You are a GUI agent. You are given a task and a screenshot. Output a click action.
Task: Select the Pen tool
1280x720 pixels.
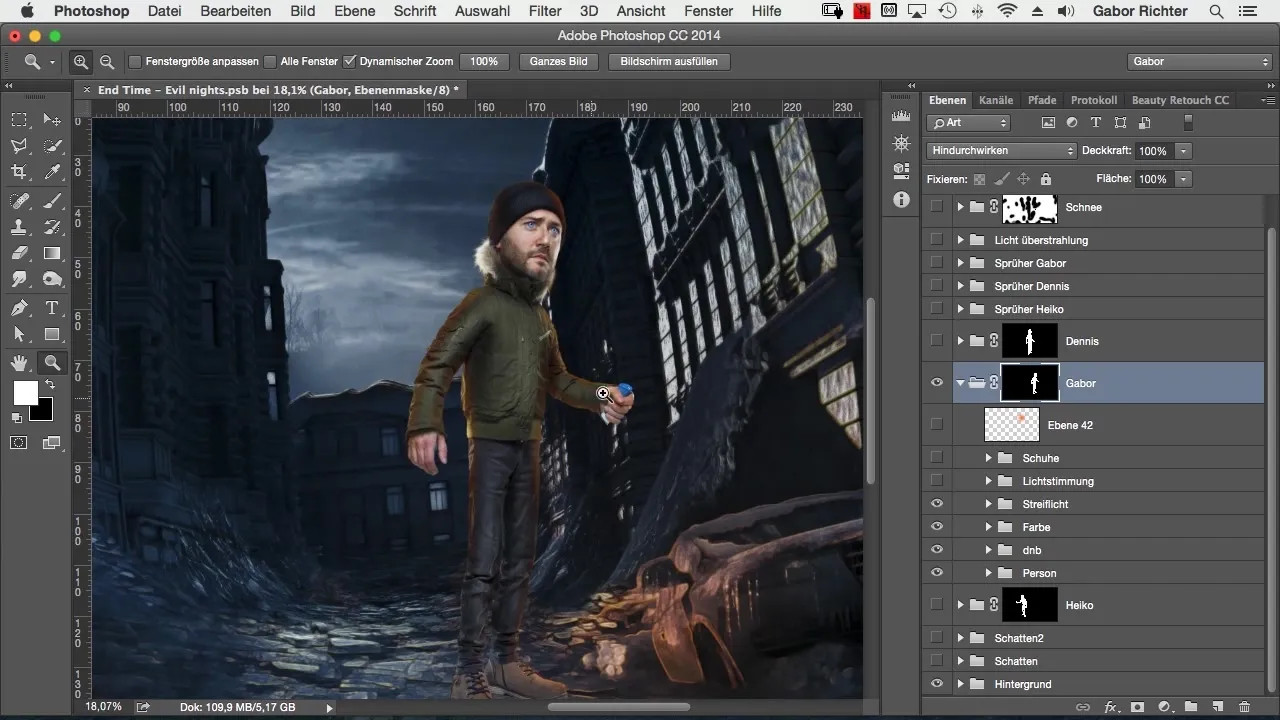[x=19, y=308]
